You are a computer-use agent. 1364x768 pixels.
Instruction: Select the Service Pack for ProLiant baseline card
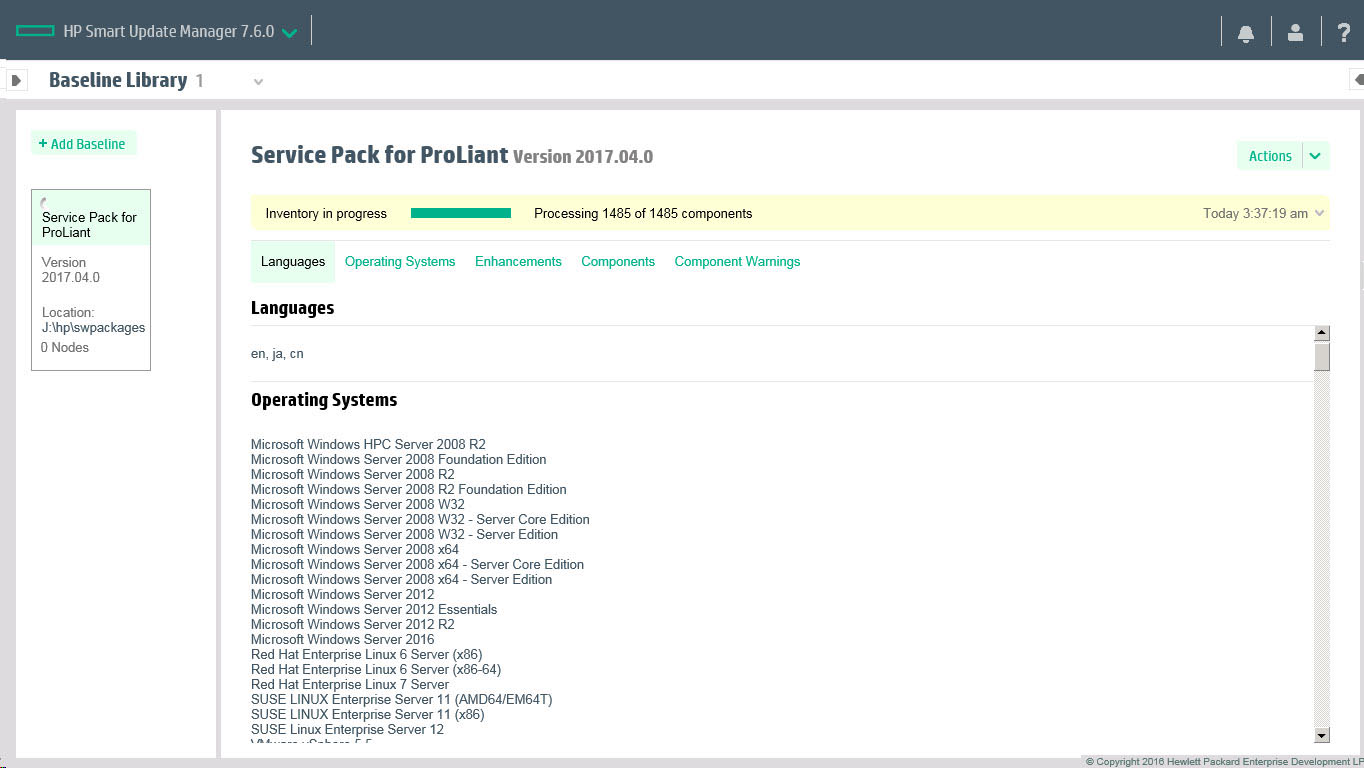point(91,280)
